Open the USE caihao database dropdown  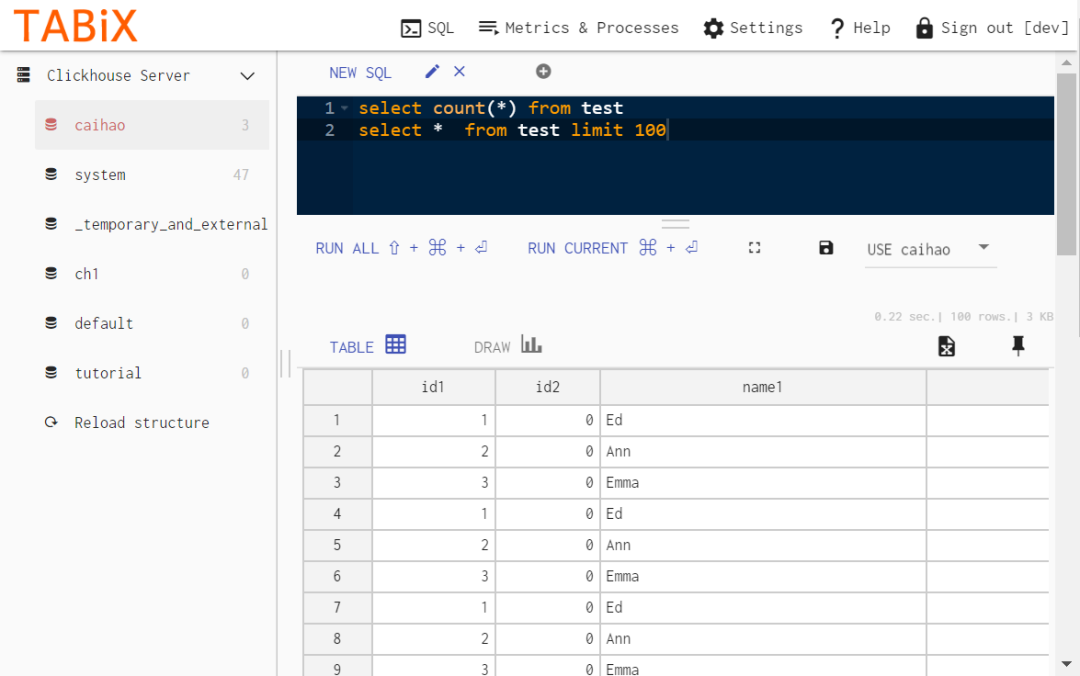coord(930,249)
